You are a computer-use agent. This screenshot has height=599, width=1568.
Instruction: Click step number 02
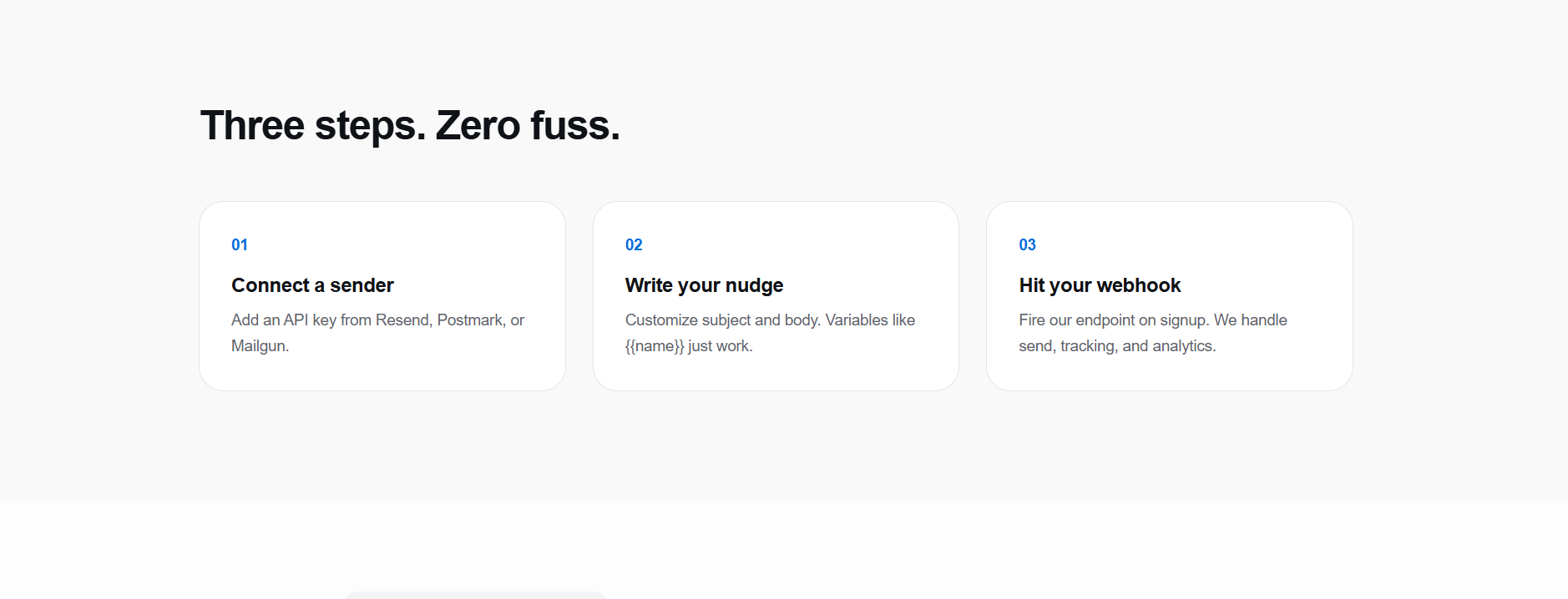634,244
